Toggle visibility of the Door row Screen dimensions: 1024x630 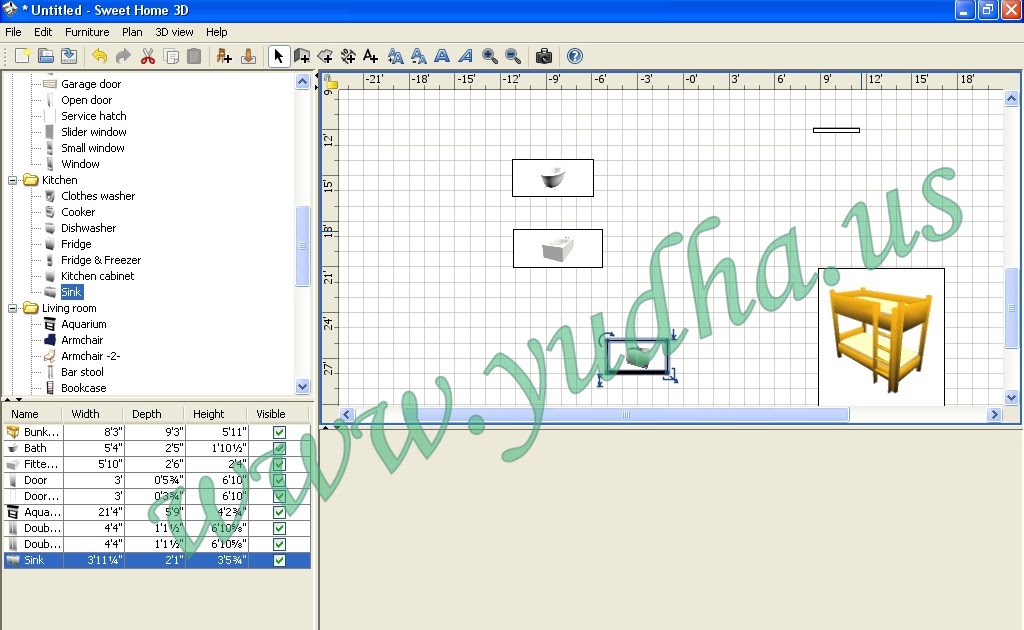click(280, 480)
